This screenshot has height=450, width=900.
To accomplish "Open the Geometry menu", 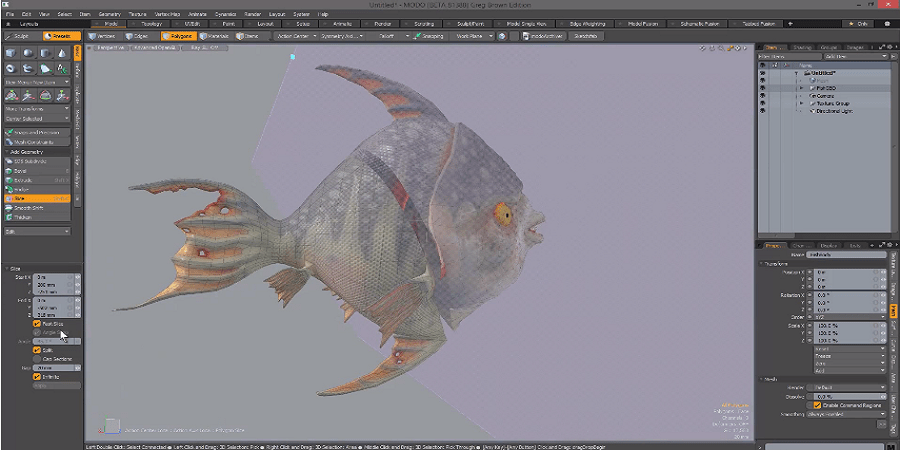I will (x=110, y=14).
